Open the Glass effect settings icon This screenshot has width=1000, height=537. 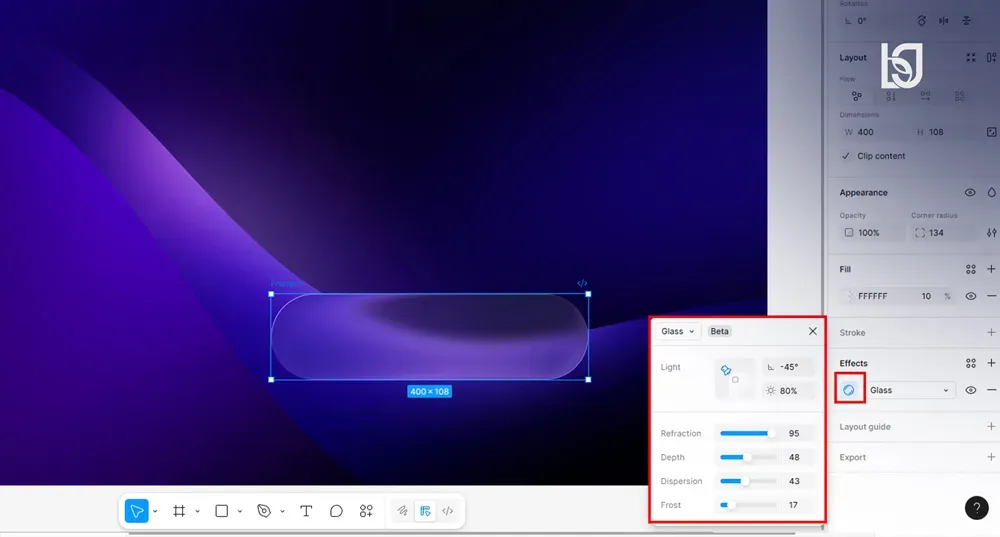point(849,390)
